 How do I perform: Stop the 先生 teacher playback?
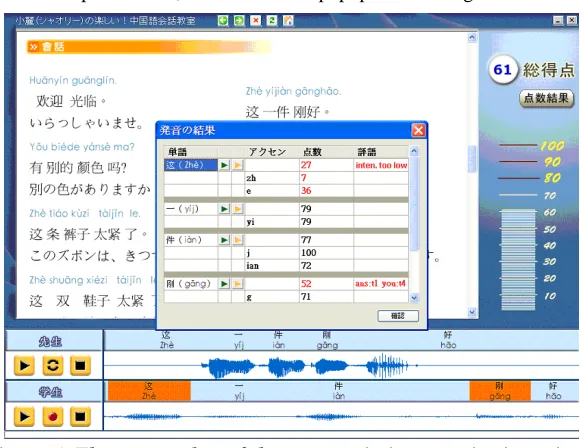click(x=80, y=366)
